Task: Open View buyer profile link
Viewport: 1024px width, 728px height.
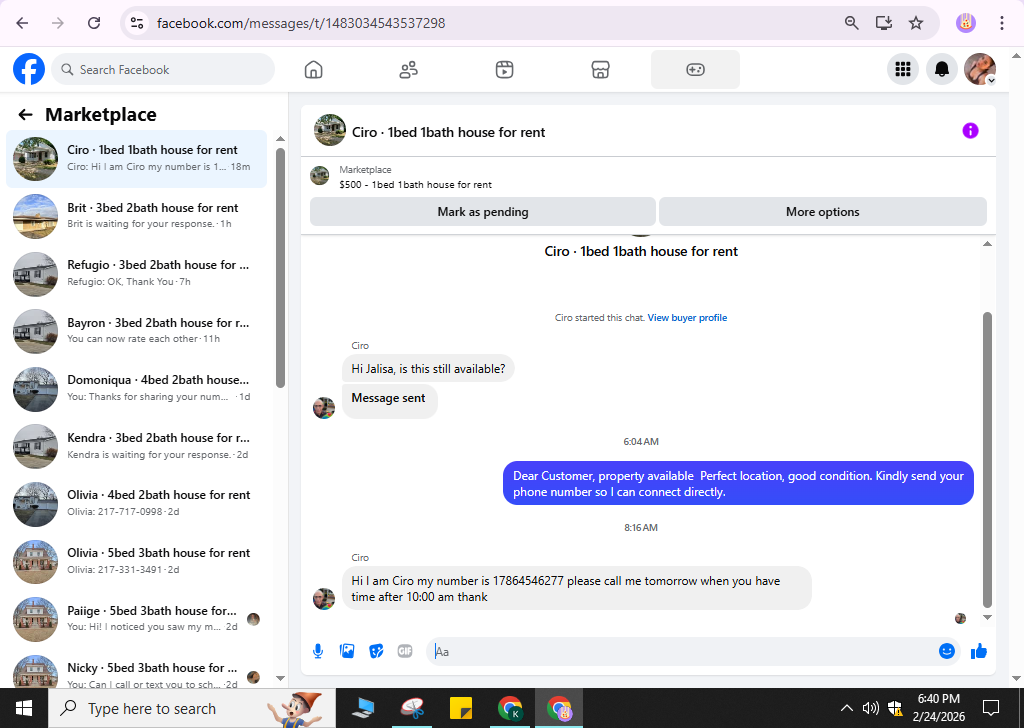Action: pyautogui.click(x=687, y=318)
